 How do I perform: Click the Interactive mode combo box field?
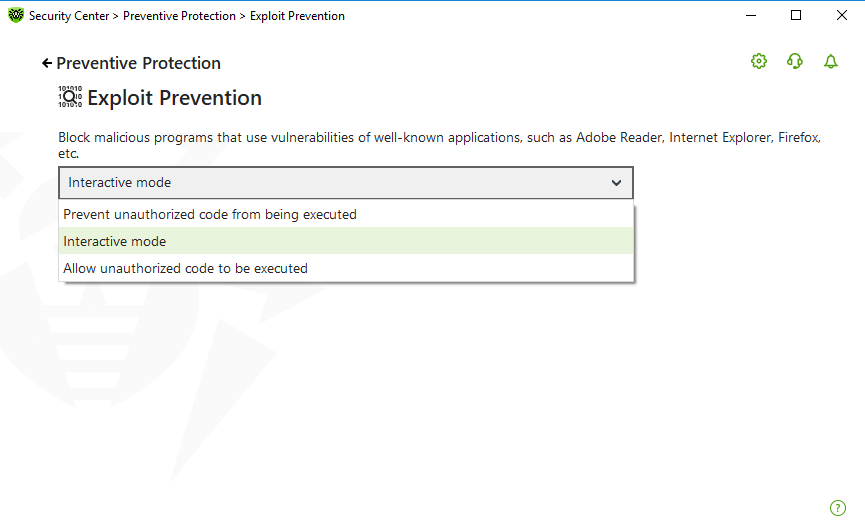tap(346, 183)
